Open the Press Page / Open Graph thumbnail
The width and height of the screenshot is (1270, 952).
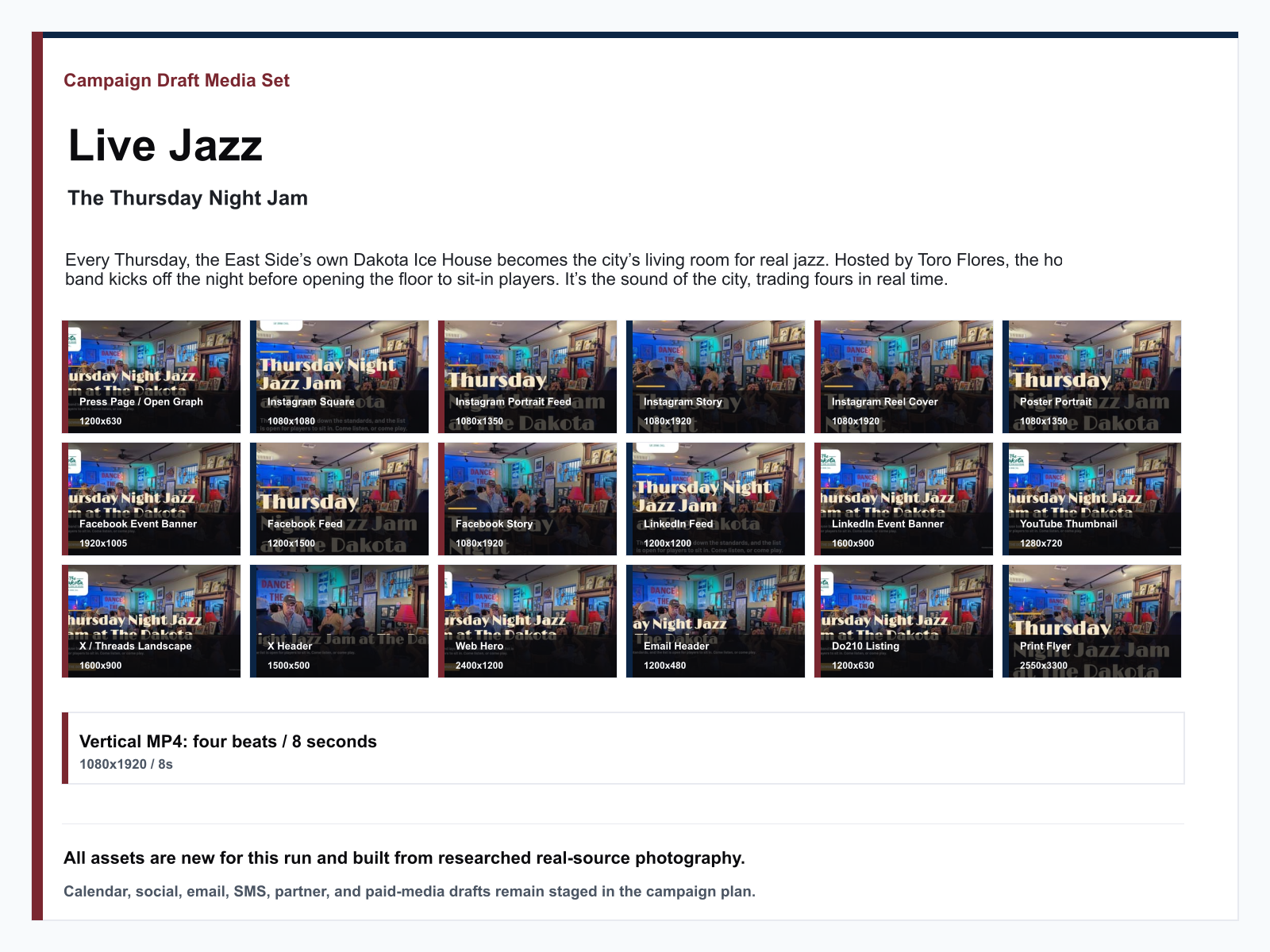click(x=151, y=377)
